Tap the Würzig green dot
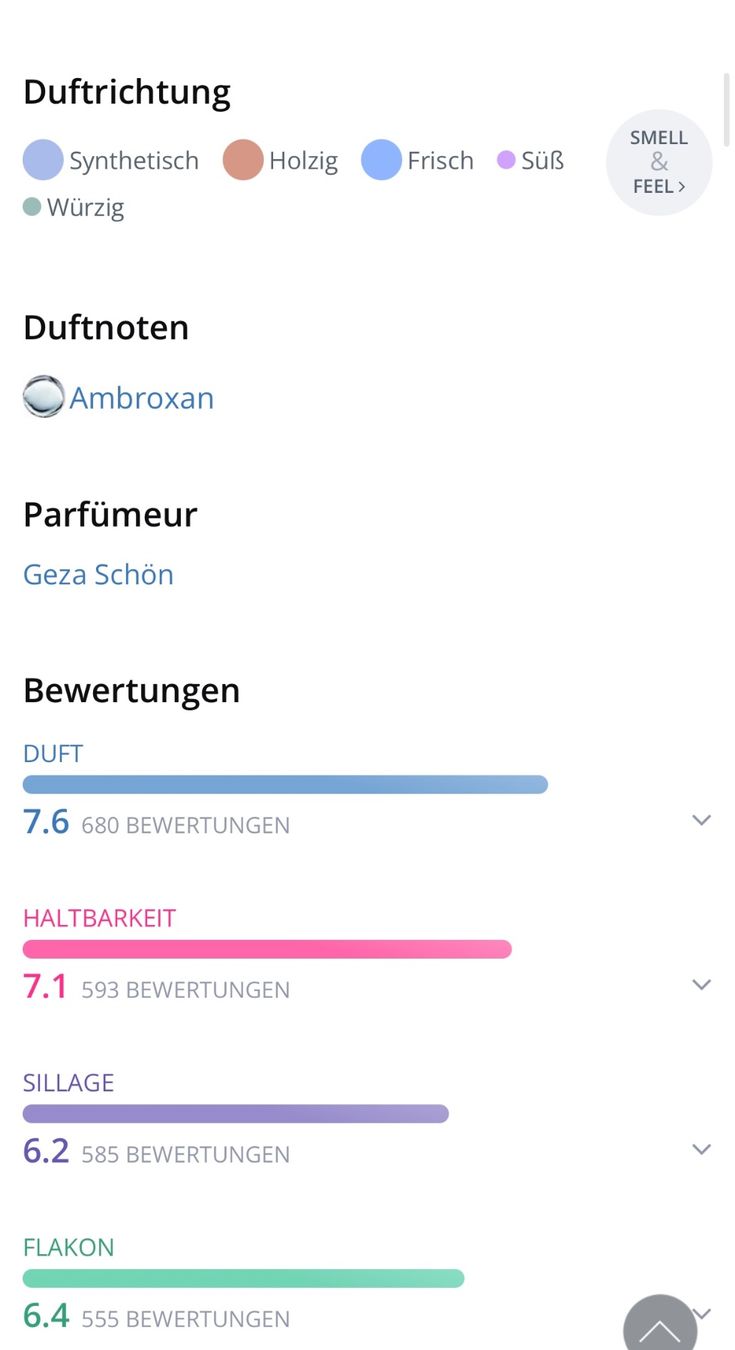The height and width of the screenshot is (1350, 735). click(32, 207)
